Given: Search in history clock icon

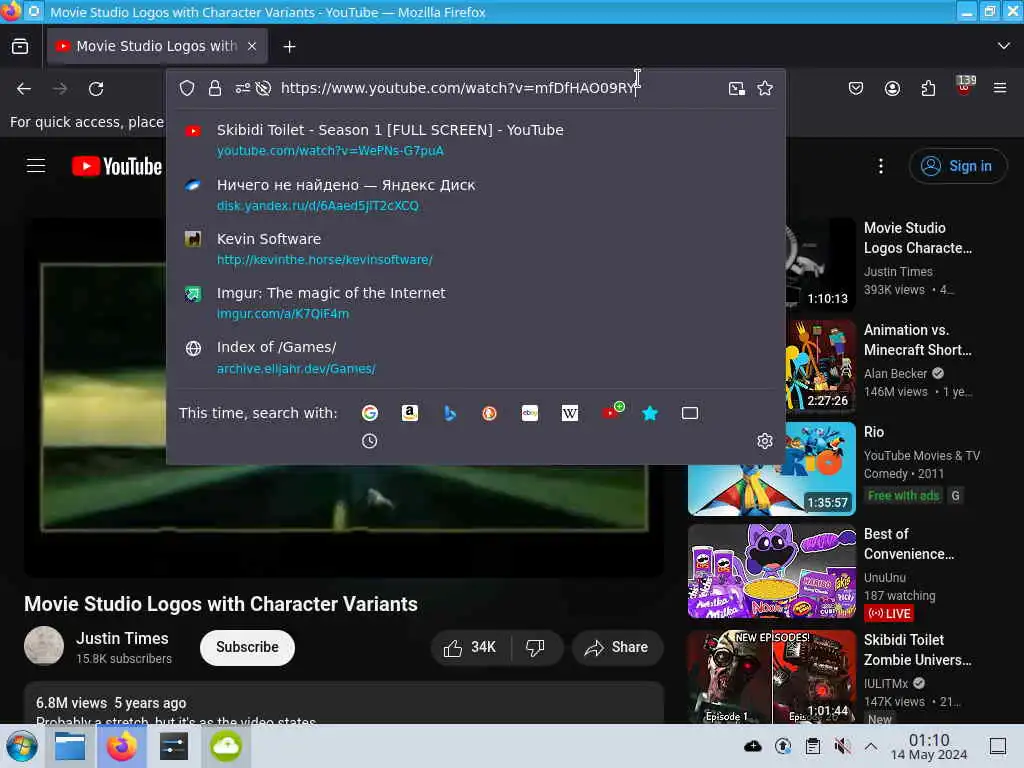Looking at the screenshot, I should (x=370, y=441).
